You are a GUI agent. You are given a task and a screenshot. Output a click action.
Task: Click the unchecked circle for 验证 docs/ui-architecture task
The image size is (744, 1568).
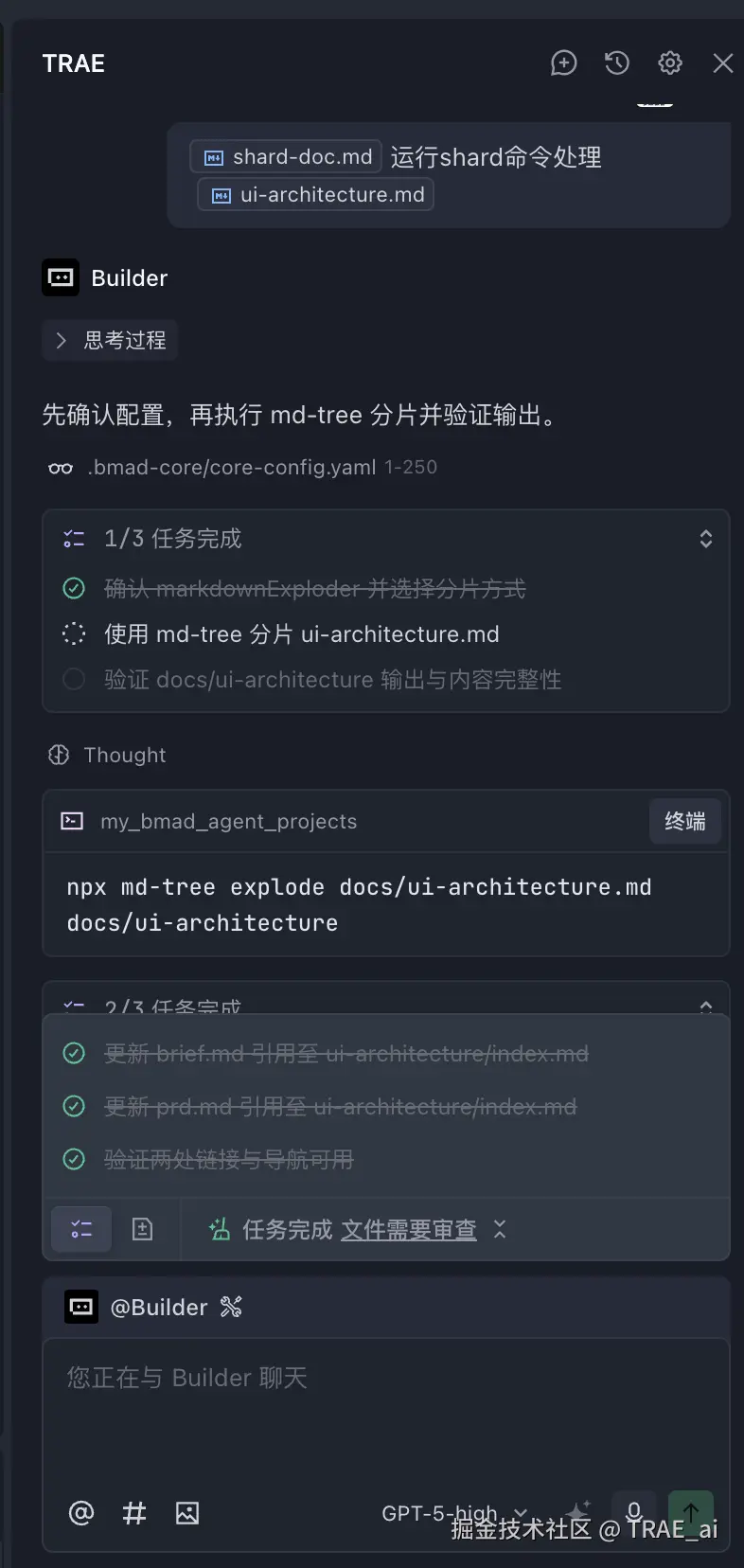74,680
